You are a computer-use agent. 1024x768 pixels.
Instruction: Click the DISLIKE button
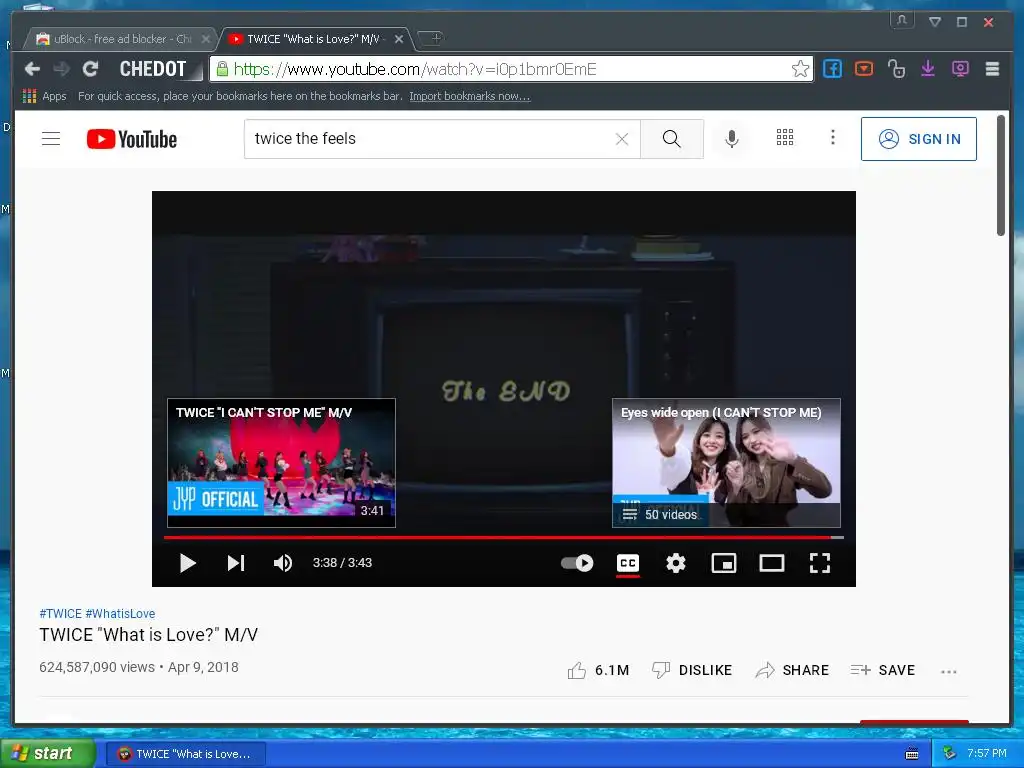click(692, 671)
